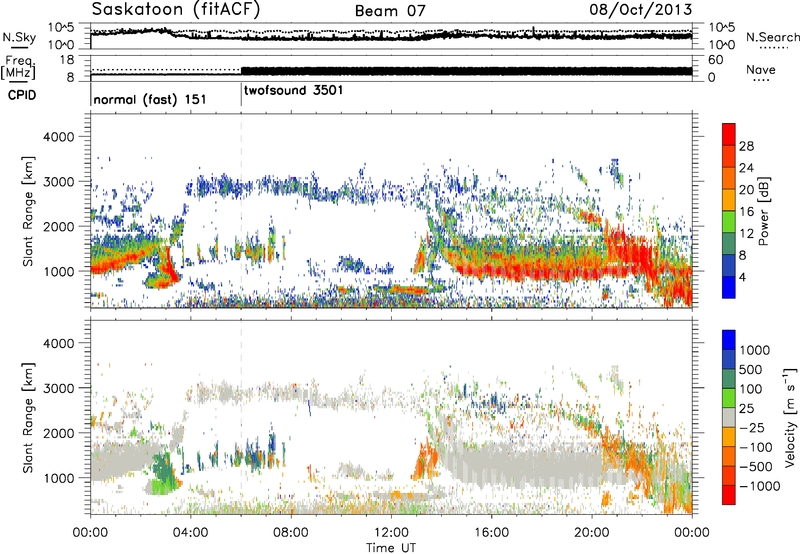The width and height of the screenshot is (800, 554).
Task: Click the 20:00 time tick label
Action: tap(591, 533)
